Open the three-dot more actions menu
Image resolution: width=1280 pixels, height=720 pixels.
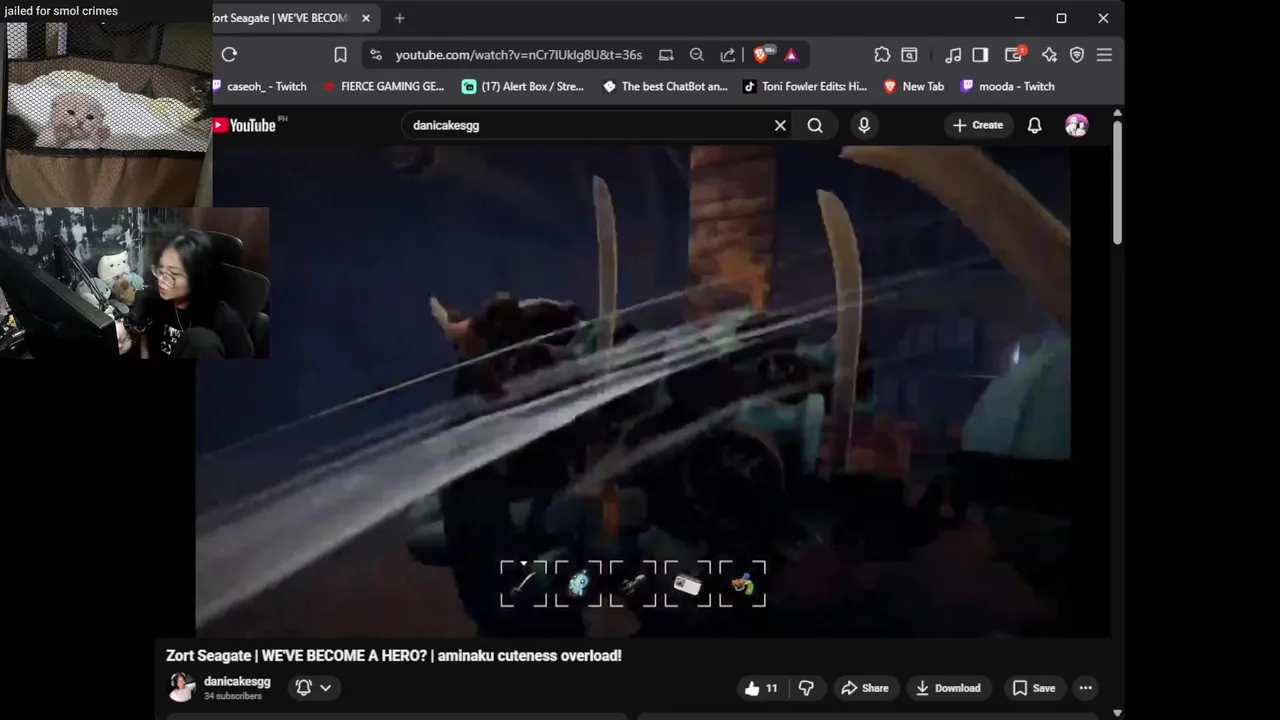[x=1085, y=688]
